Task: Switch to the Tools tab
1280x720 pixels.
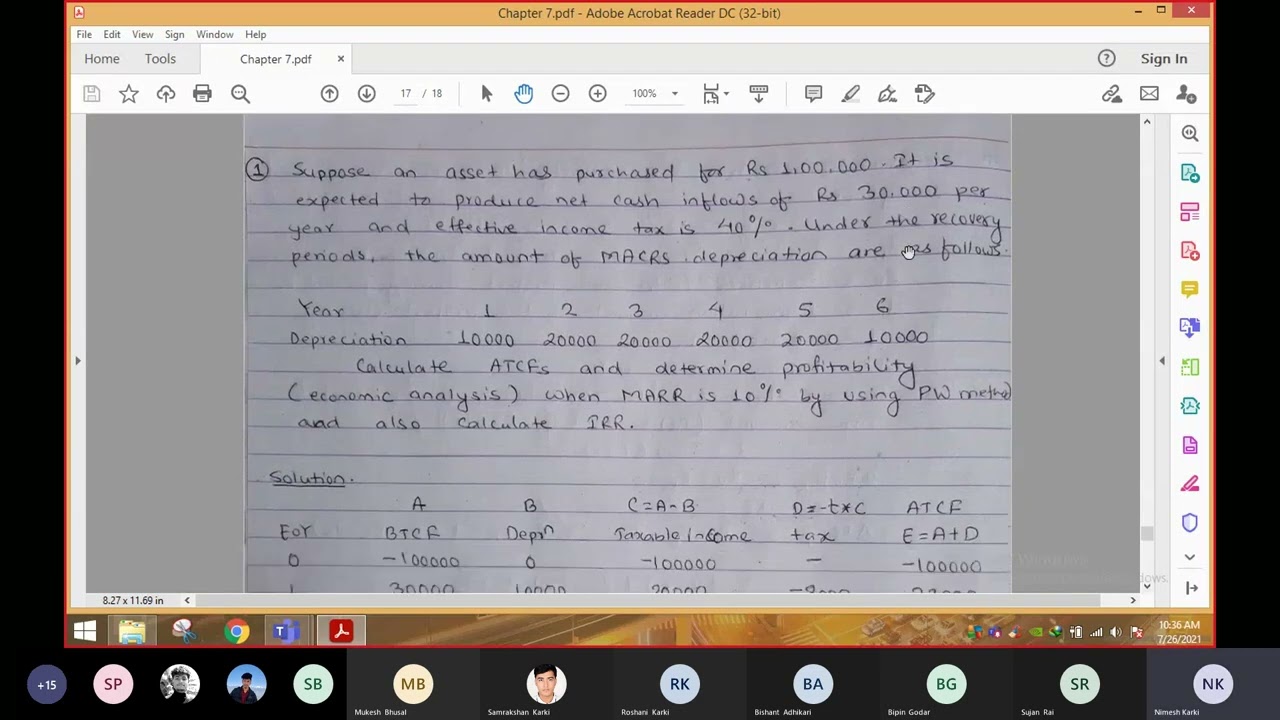Action: tap(160, 59)
